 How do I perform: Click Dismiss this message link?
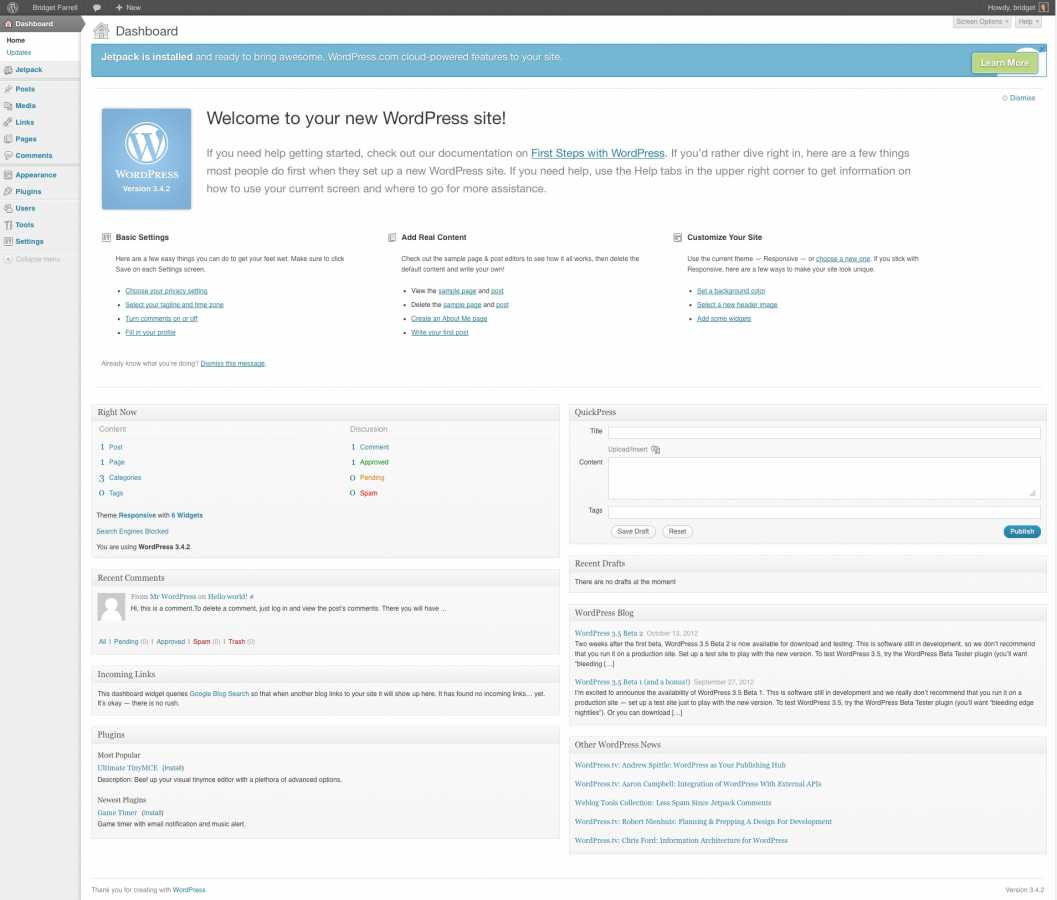(233, 363)
